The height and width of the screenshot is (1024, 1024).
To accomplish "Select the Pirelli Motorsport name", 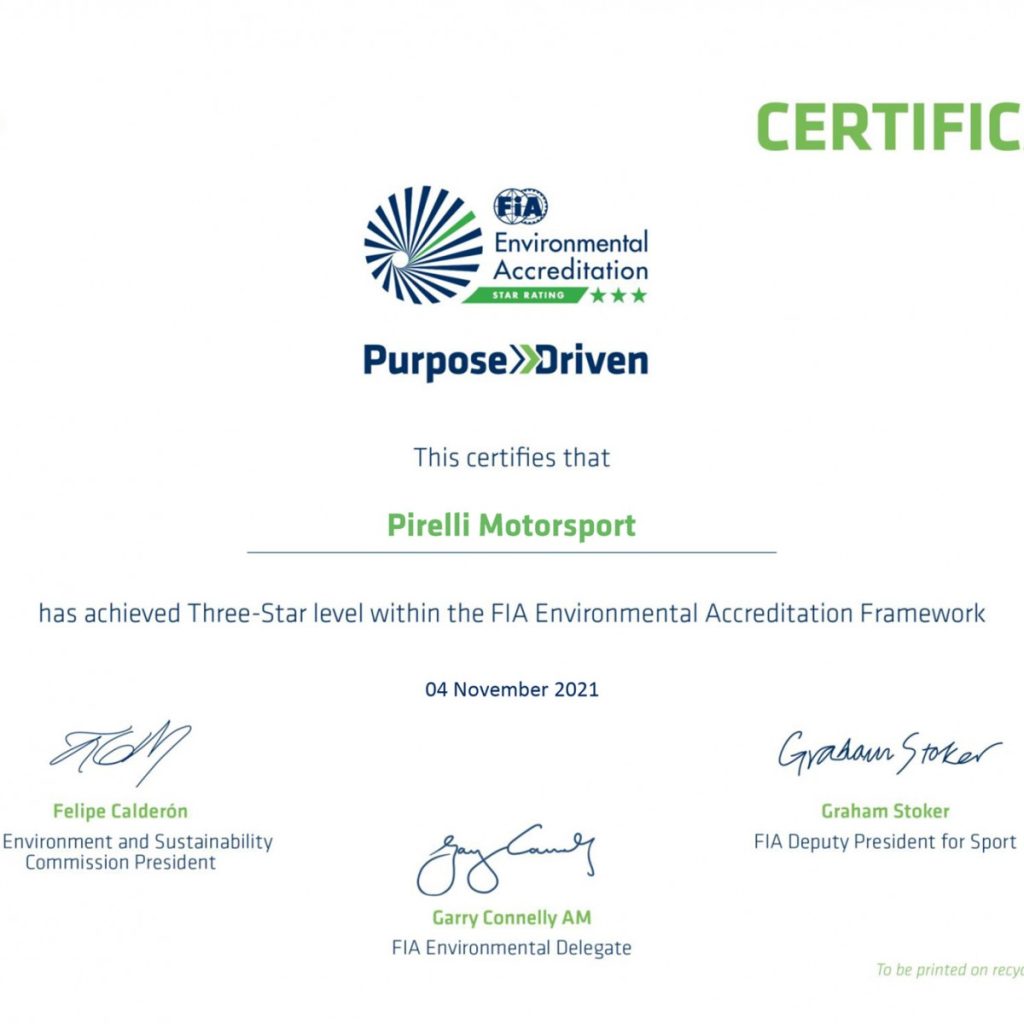I will click(x=511, y=526).
